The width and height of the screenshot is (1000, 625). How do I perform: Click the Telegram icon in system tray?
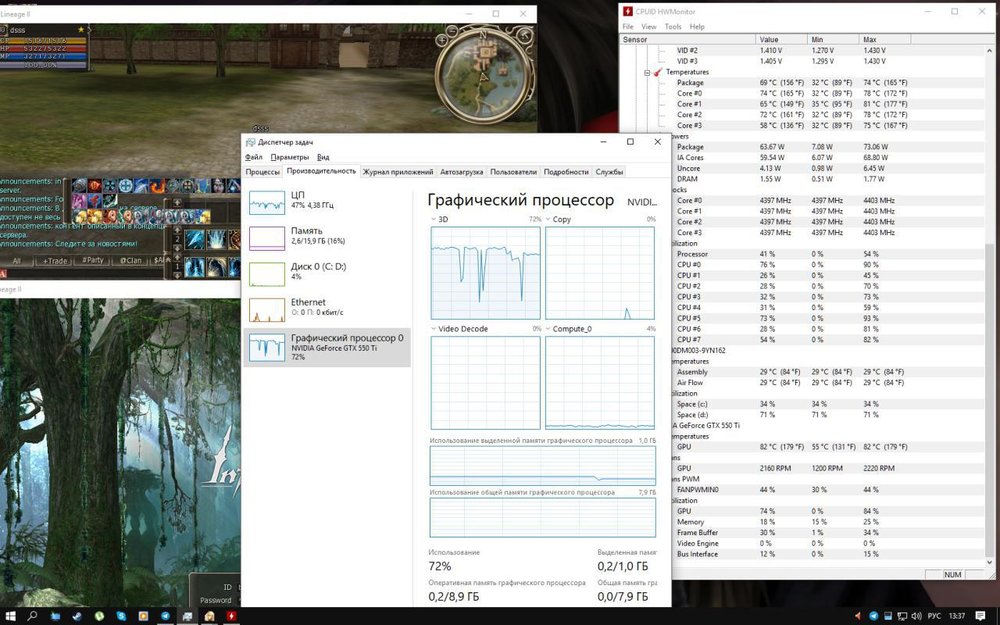click(872, 616)
